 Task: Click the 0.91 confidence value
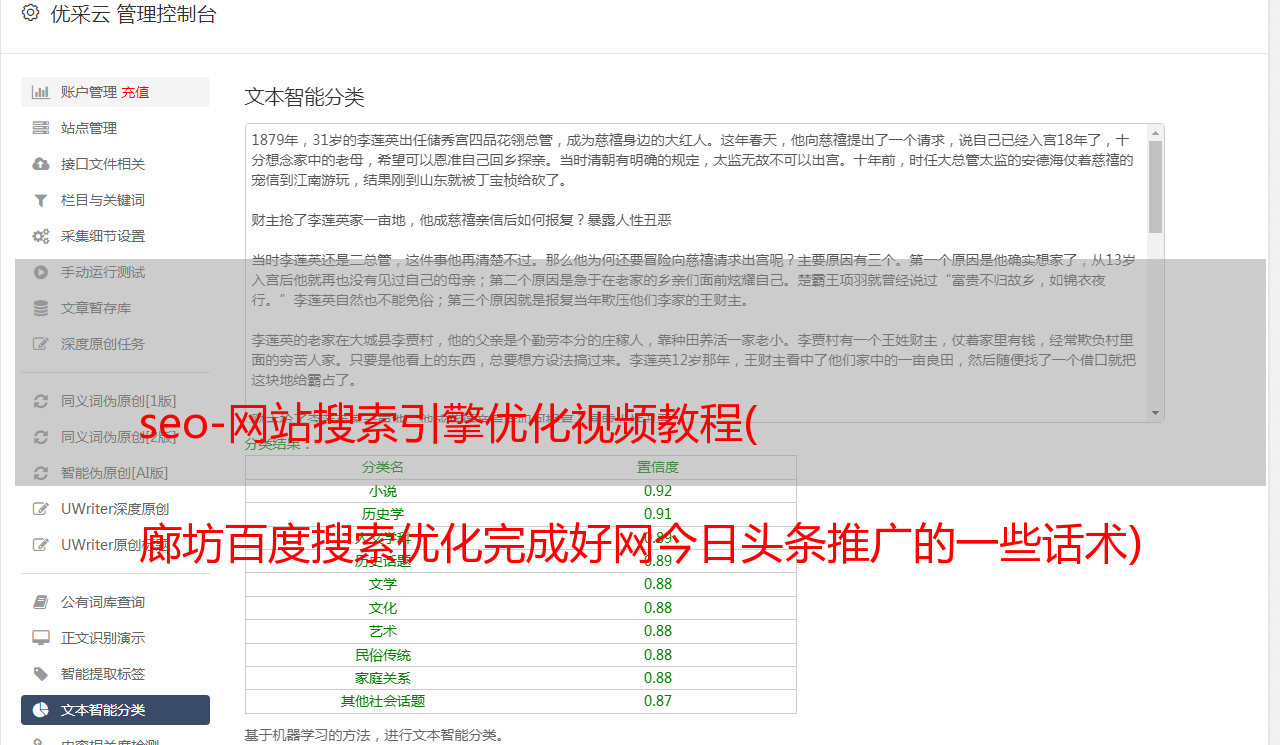click(x=658, y=514)
